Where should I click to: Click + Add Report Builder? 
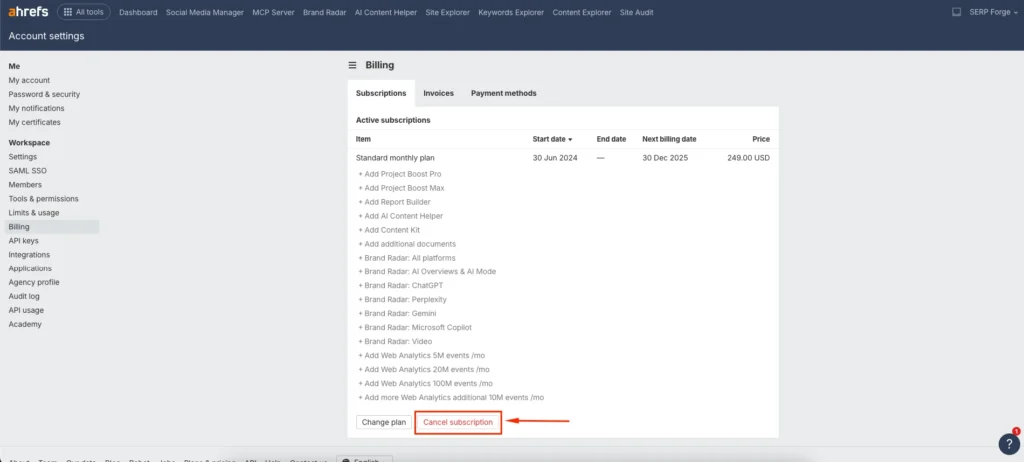tap(394, 202)
